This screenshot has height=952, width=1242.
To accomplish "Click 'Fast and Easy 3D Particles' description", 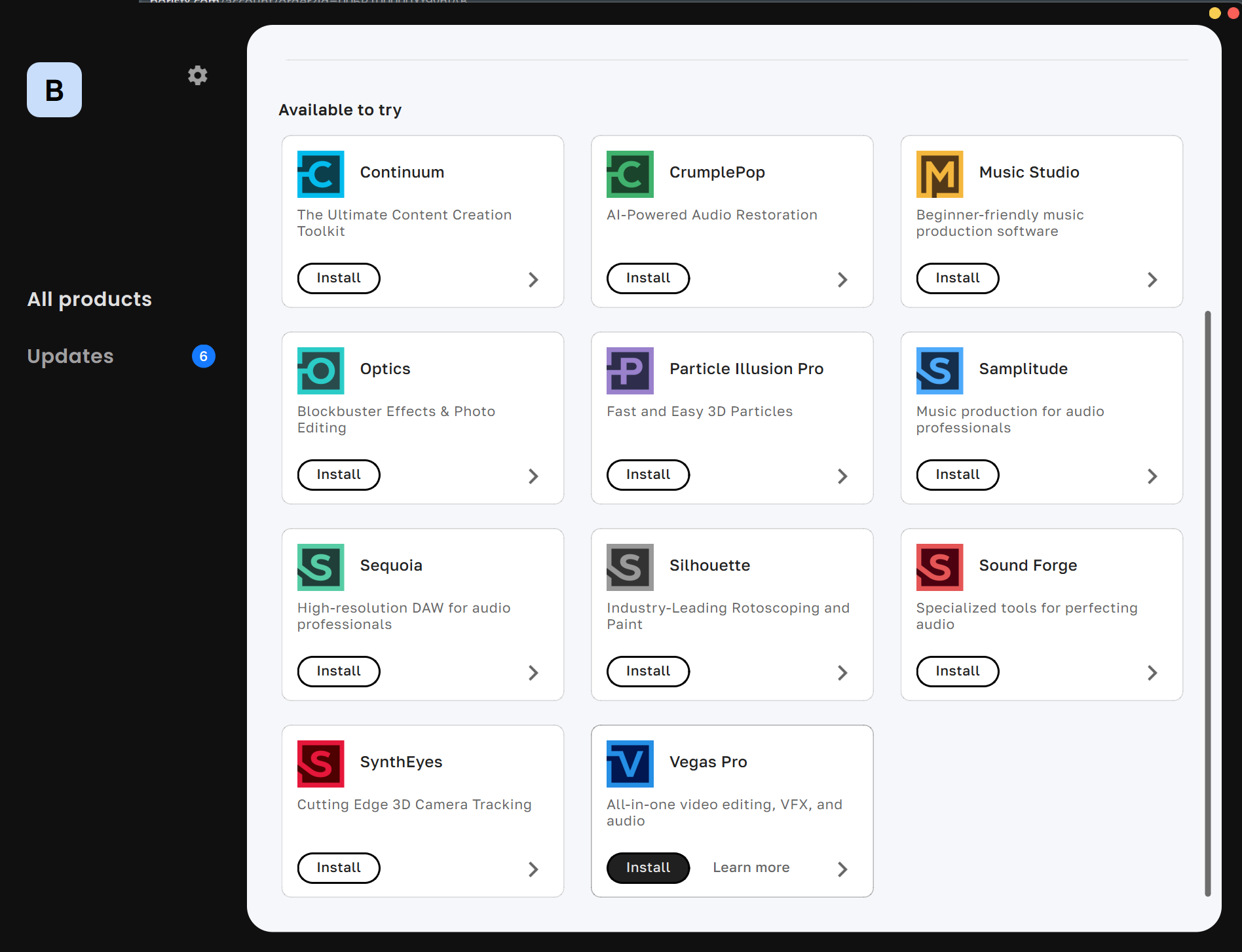I will point(700,411).
